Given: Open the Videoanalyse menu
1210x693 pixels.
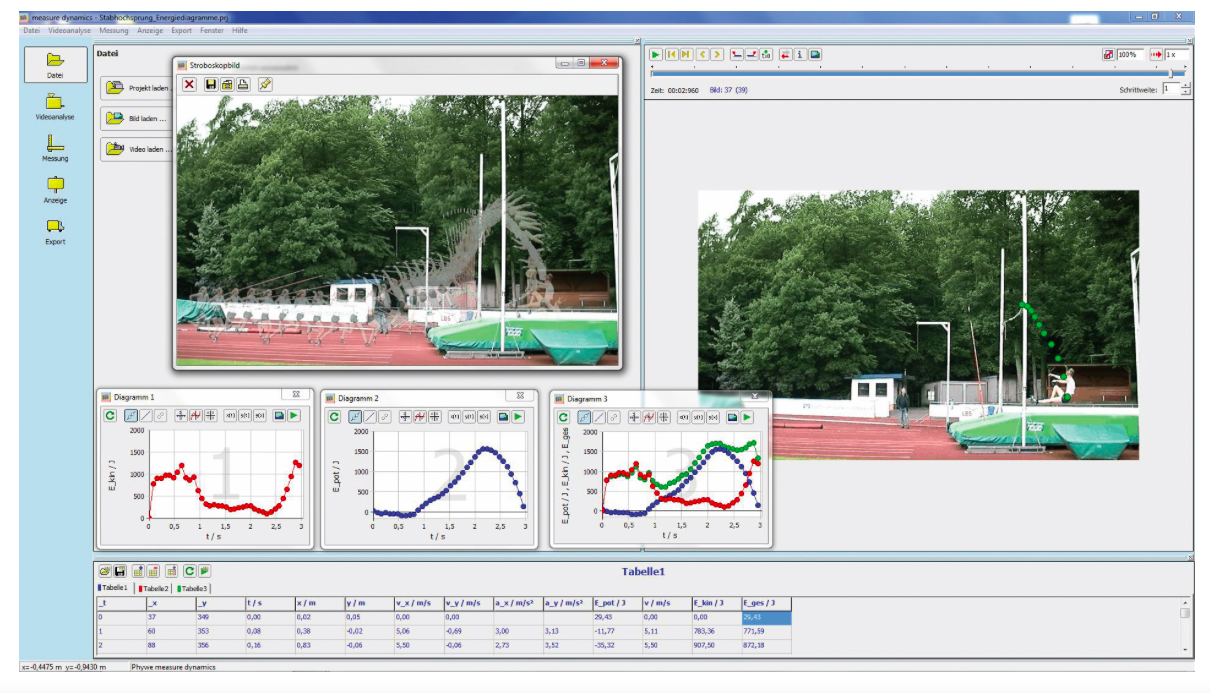Looking at the screenshot, I should 69,31.
